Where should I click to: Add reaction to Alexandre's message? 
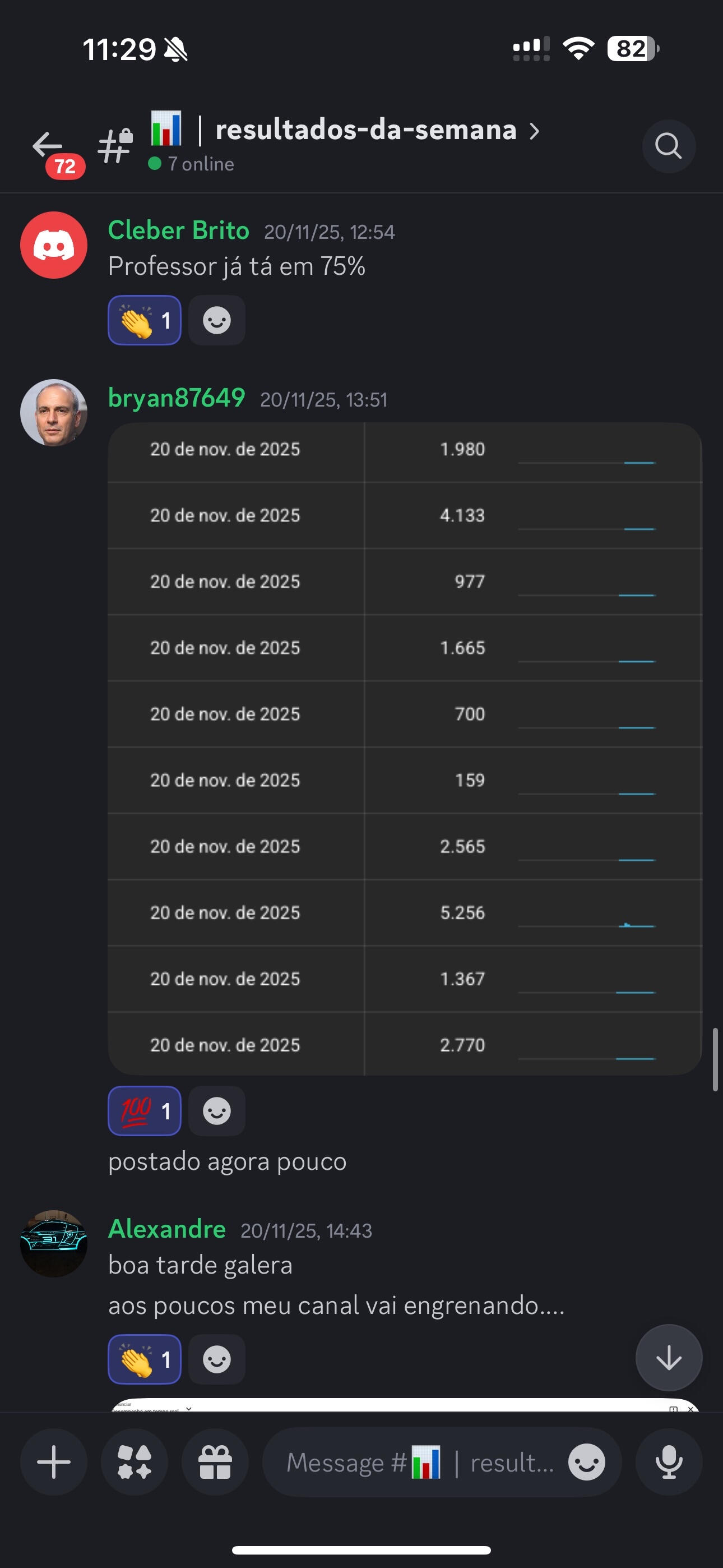click(217, 1359)
